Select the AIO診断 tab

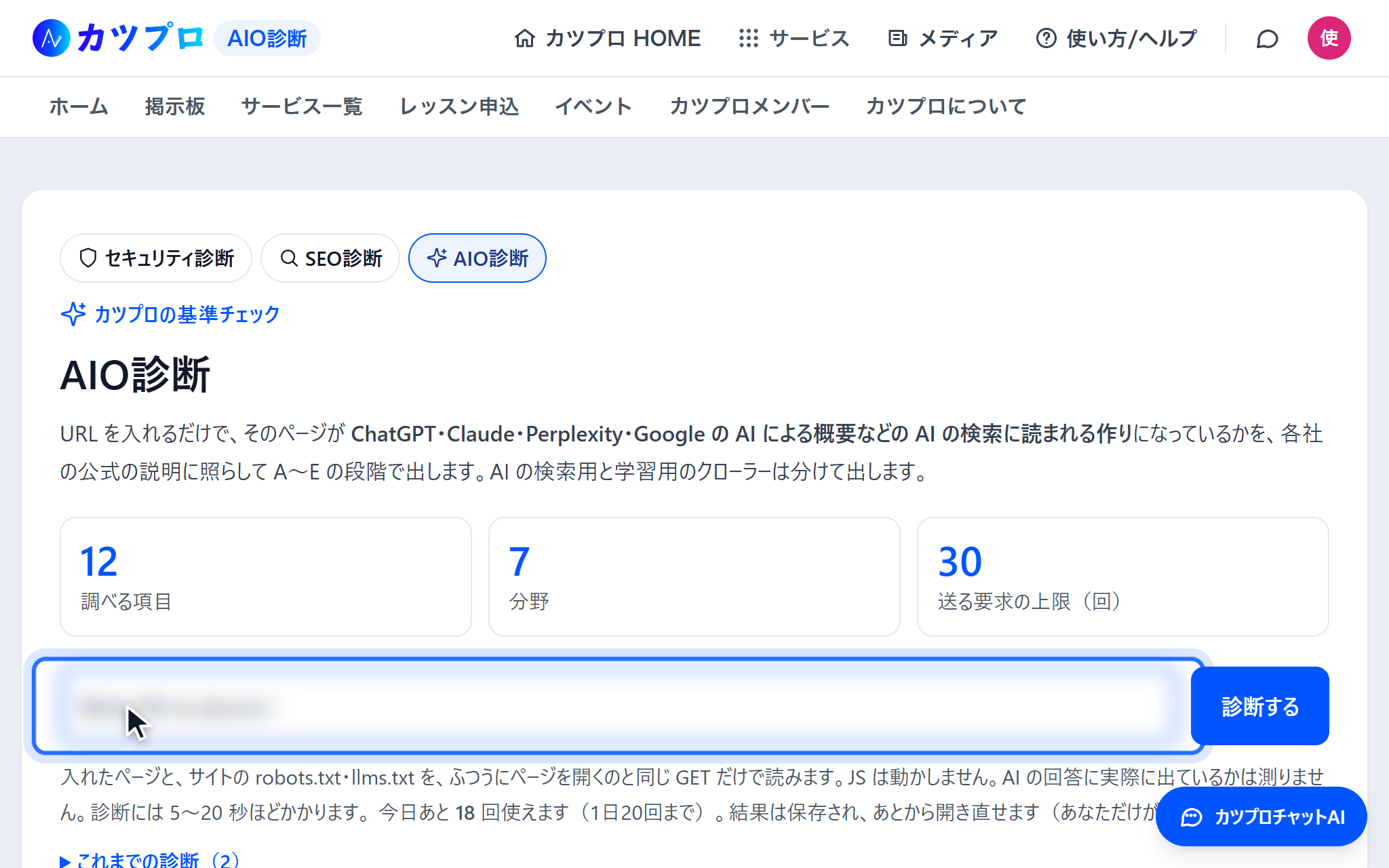pyautogui.click(x=477, y=258)
